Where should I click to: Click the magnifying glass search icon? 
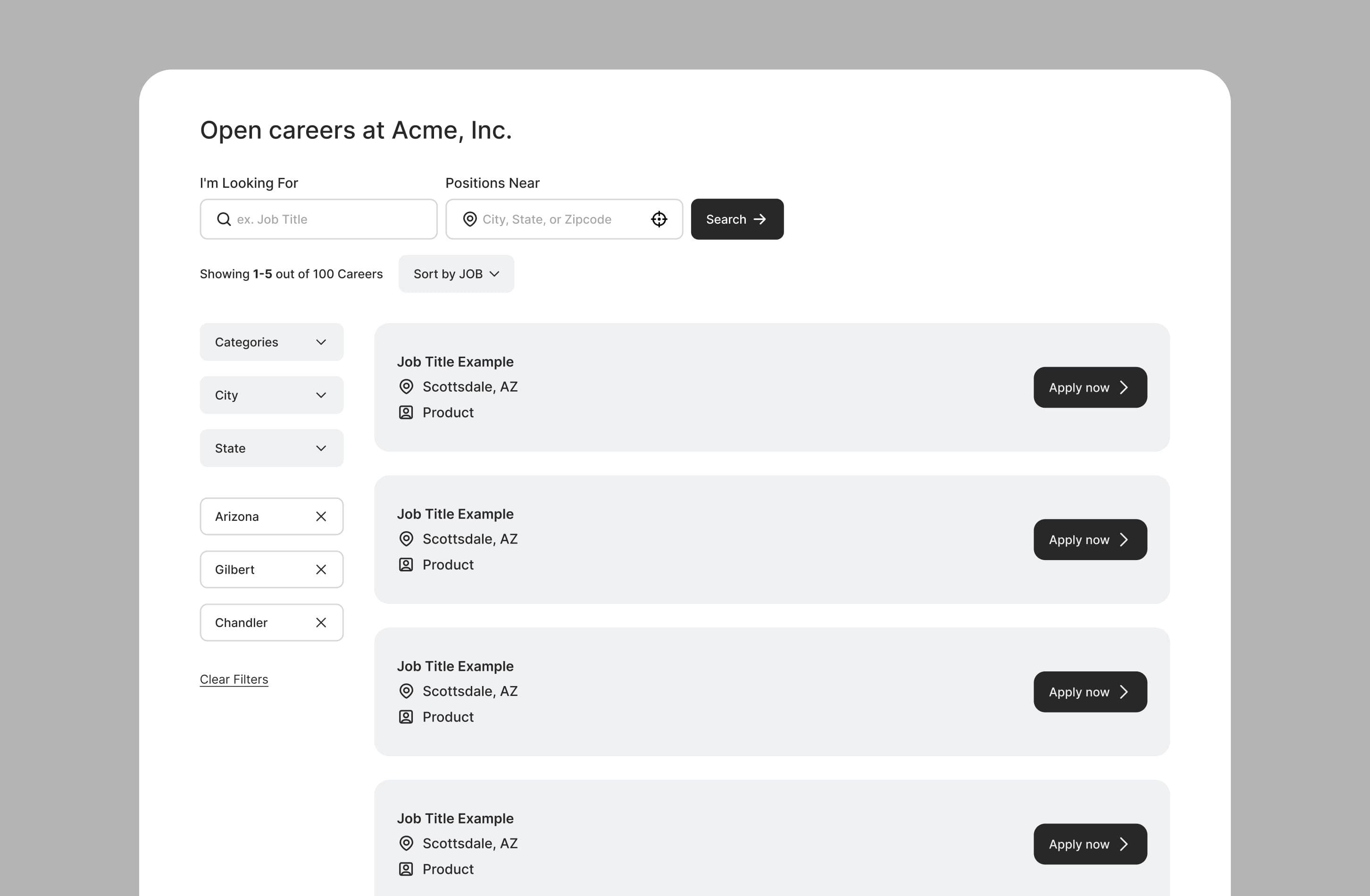[223, 219]
